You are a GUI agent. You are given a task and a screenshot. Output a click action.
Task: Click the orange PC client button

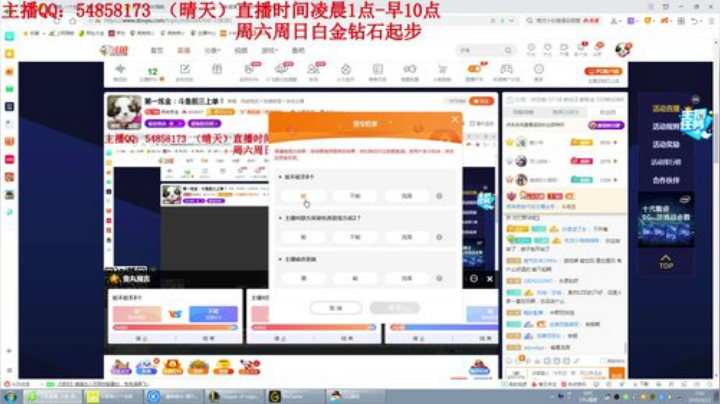pos(603,71)
